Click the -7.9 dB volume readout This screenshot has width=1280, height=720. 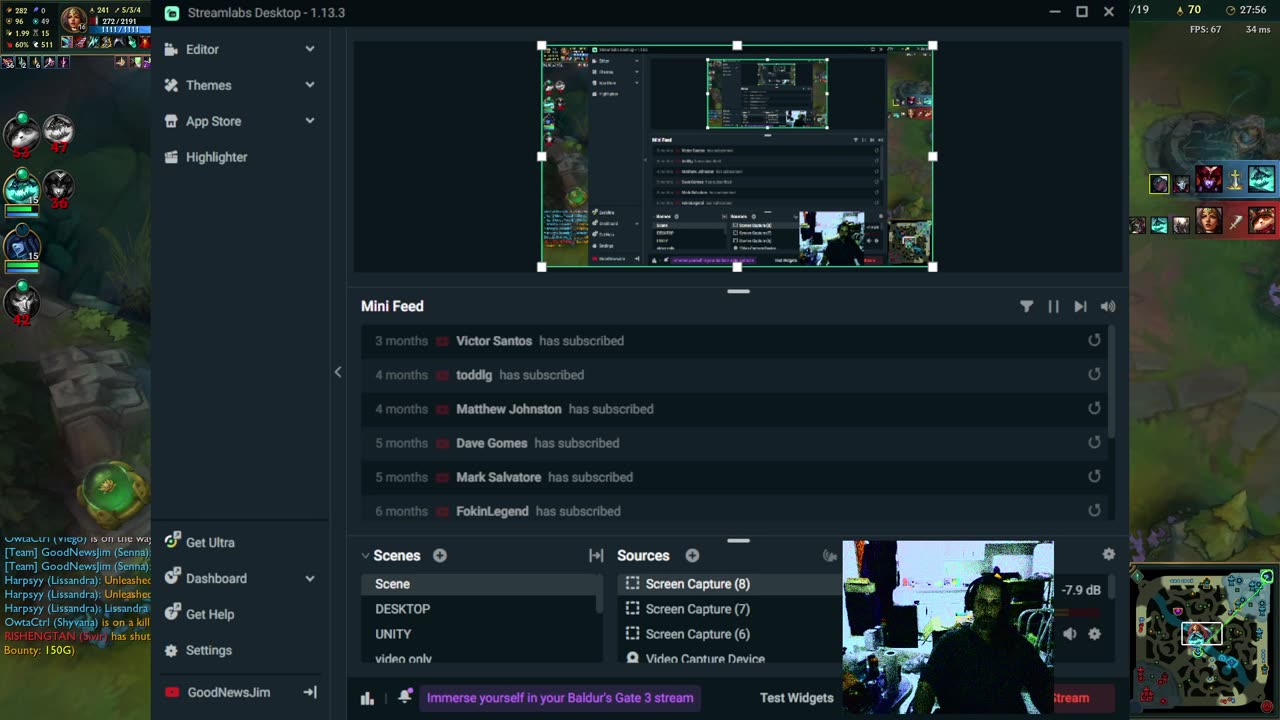click(x=1080, y=590)
